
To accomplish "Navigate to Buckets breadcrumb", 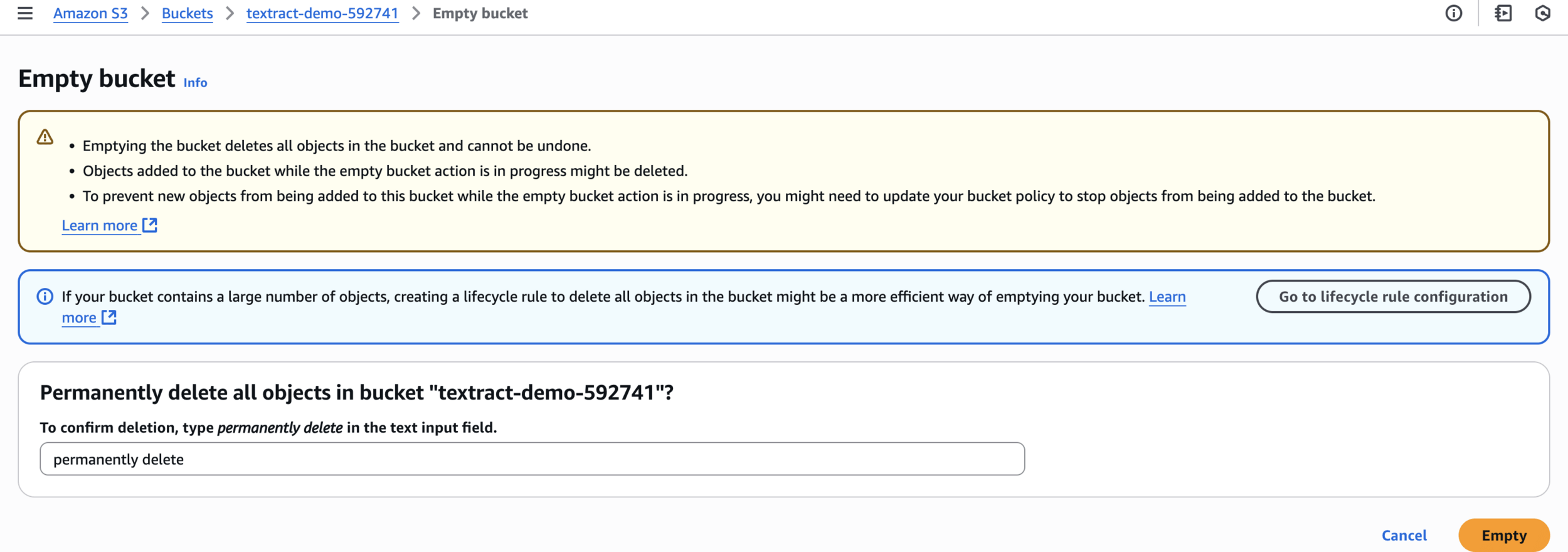I will pyautogui.click(x=187, y=13).
